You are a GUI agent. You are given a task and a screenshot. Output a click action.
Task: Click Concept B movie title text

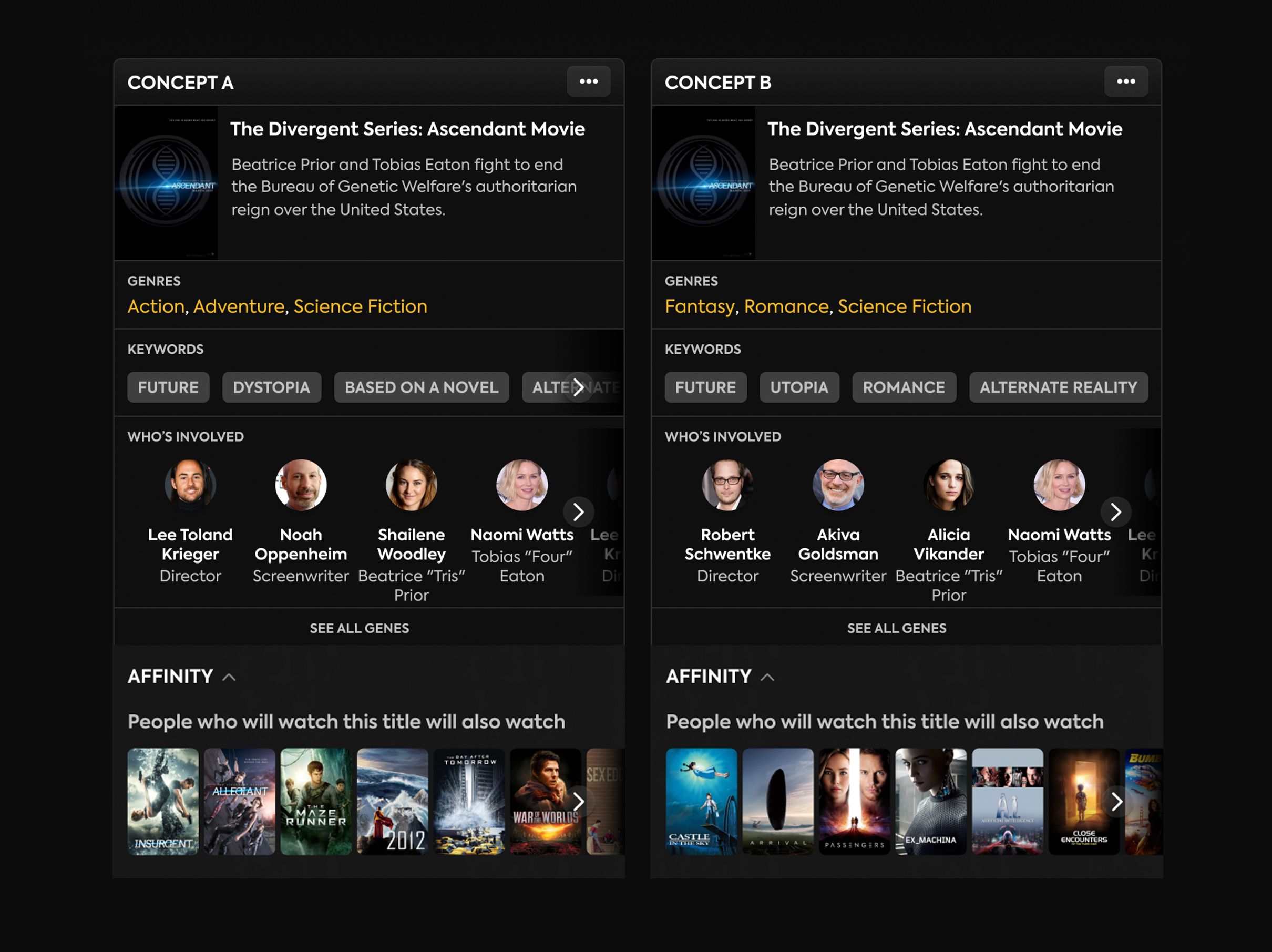coord(945,129)
